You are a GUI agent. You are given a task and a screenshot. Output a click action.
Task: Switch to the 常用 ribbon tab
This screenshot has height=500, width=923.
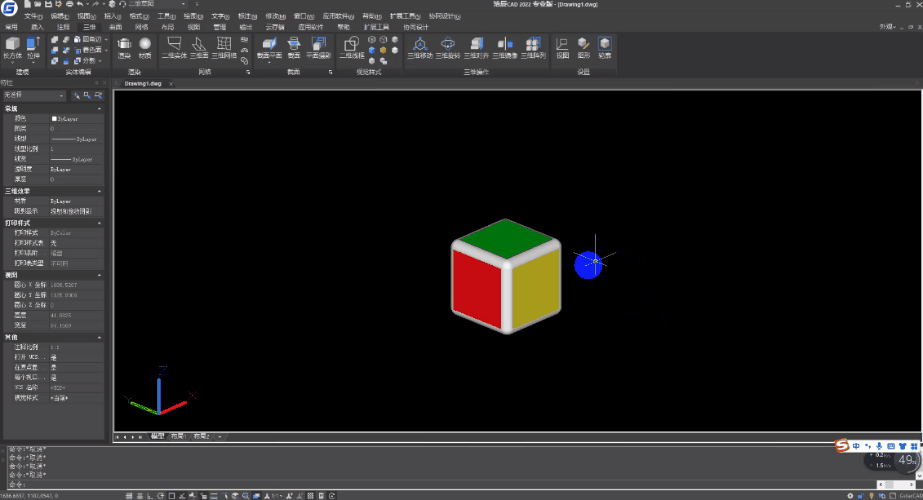(x=11, y=27)
